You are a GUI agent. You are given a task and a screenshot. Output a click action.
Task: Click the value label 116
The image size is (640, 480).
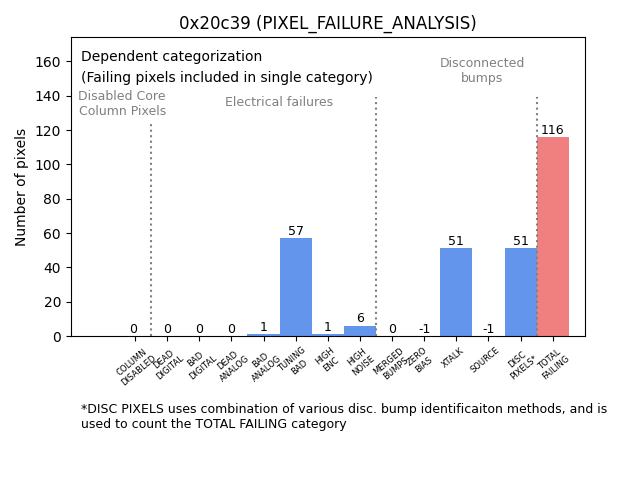552,130
